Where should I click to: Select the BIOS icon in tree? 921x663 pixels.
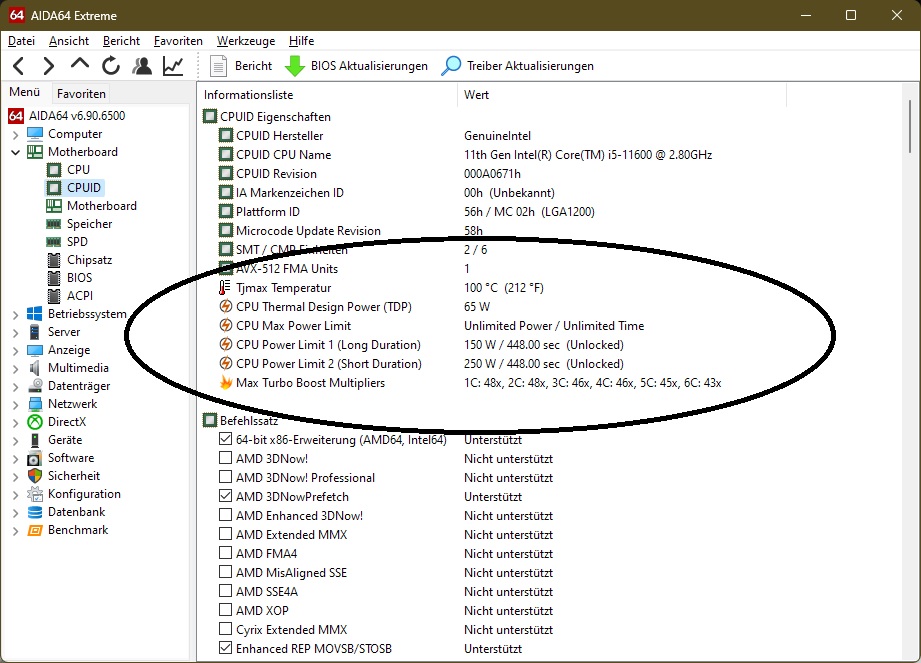tap(54, 278)
